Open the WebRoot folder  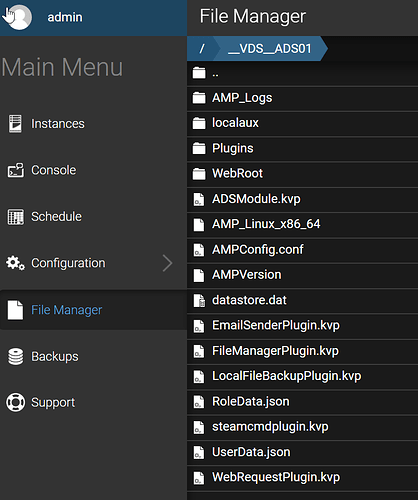(x=302, y=174)
